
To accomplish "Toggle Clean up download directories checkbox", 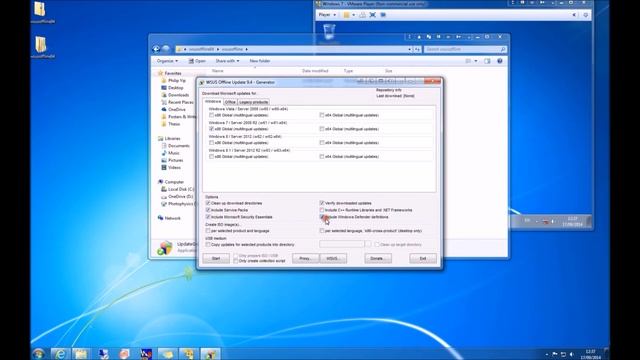I will click(208, 203).
